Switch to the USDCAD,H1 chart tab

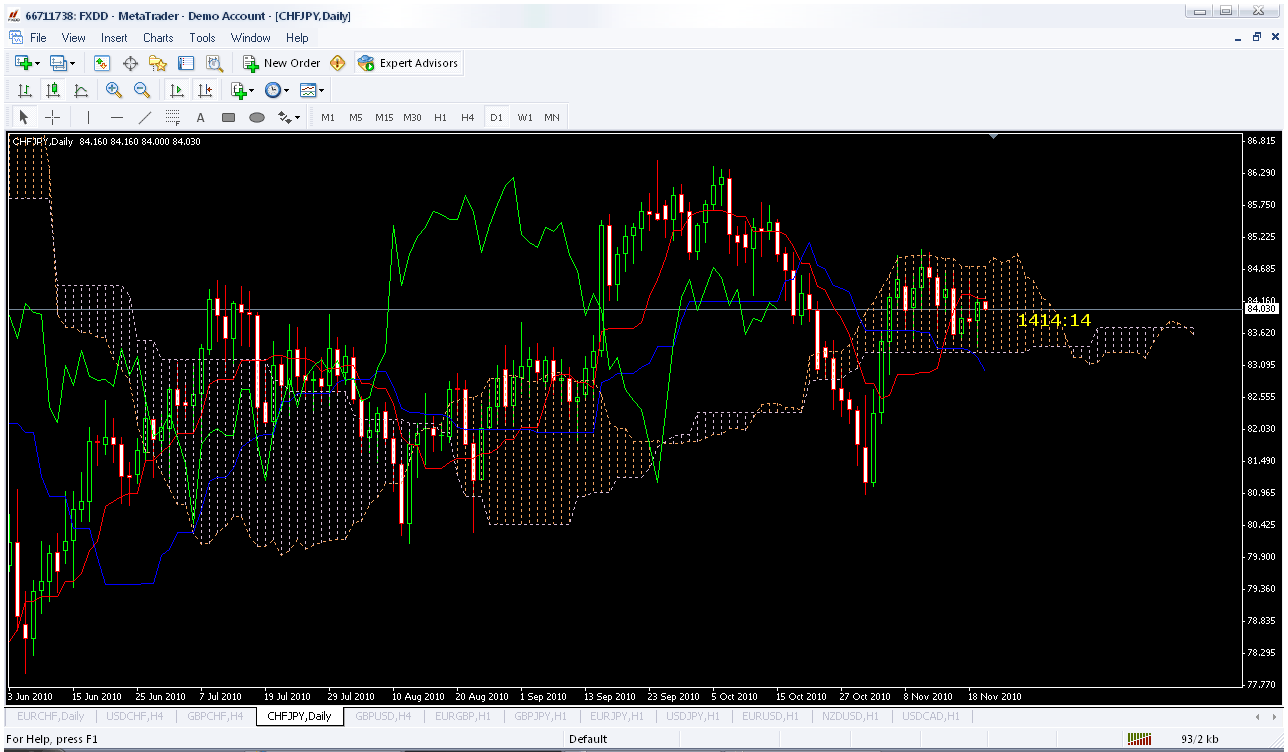(x=931, y=716)
